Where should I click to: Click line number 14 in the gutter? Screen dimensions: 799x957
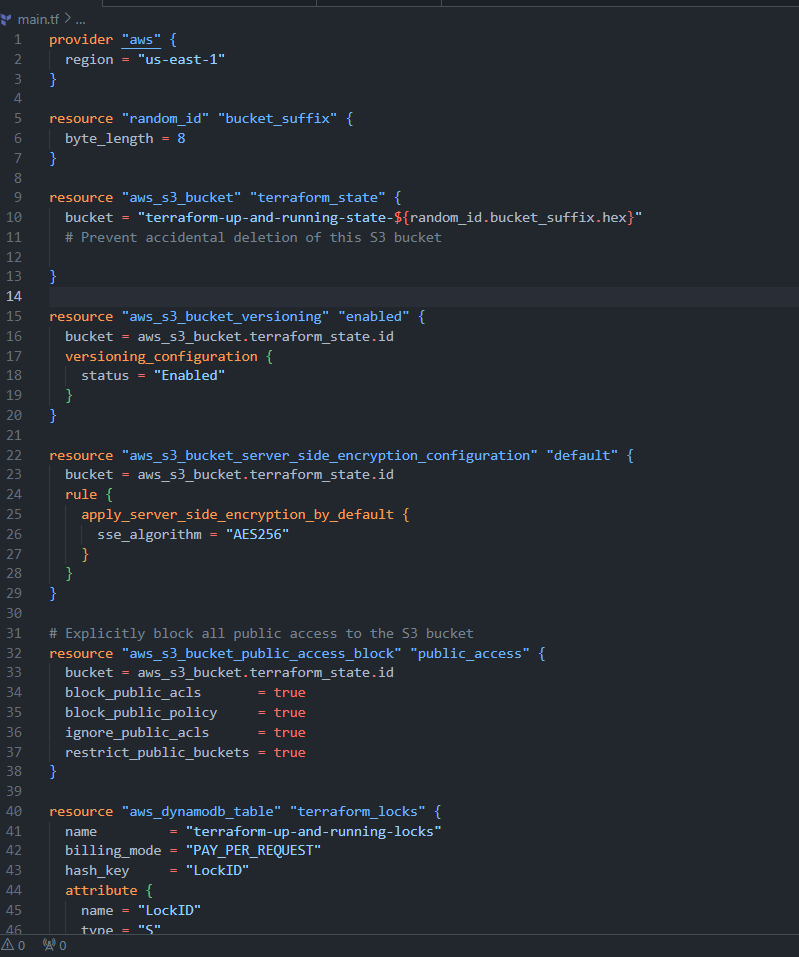14,297
